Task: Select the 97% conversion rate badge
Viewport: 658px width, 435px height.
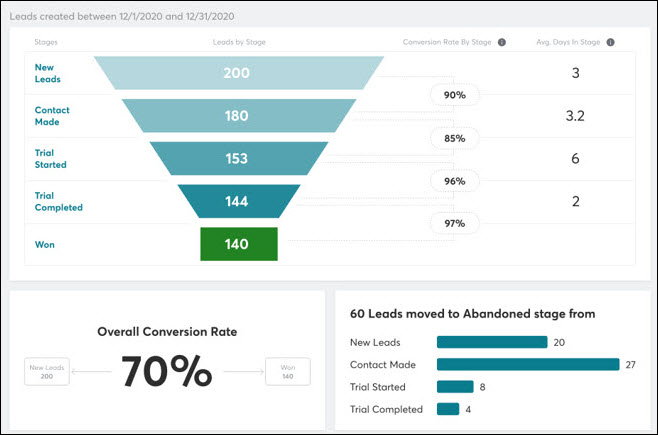Action: pyautogui.click(x=455, y=223)
